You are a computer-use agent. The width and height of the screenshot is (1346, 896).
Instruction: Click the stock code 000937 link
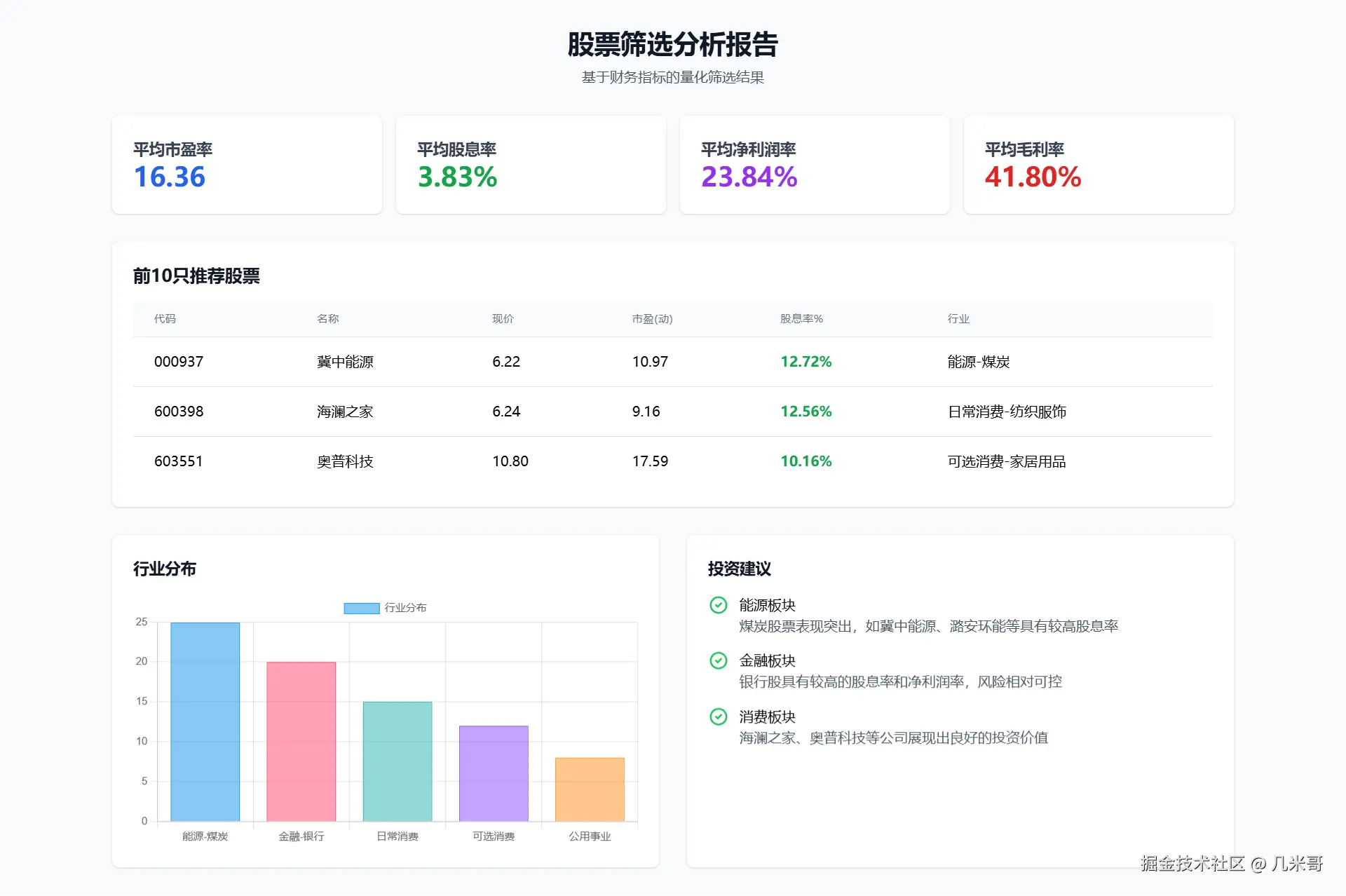click(179, 362)
